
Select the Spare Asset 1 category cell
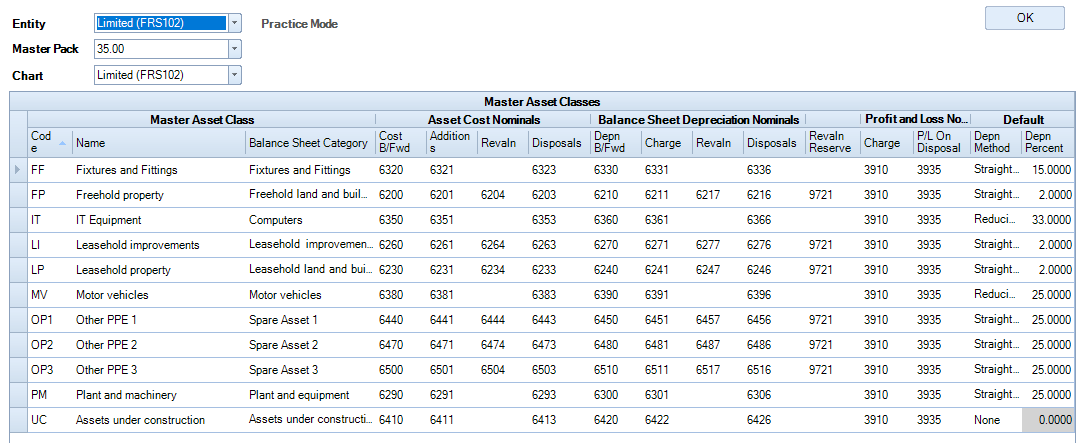point(310,320)
